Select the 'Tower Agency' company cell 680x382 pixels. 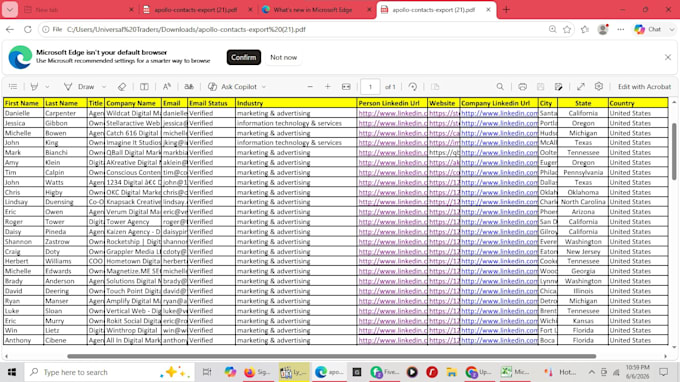133,222
